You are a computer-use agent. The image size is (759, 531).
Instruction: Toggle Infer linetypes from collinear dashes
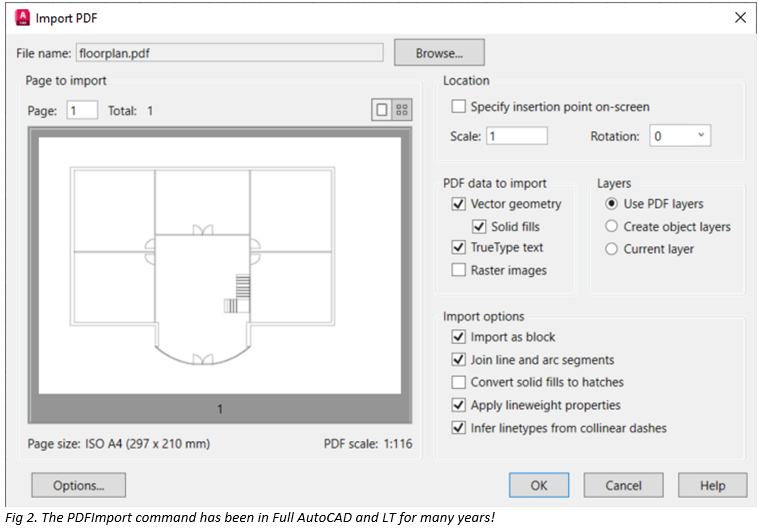[x=458, y=428]
